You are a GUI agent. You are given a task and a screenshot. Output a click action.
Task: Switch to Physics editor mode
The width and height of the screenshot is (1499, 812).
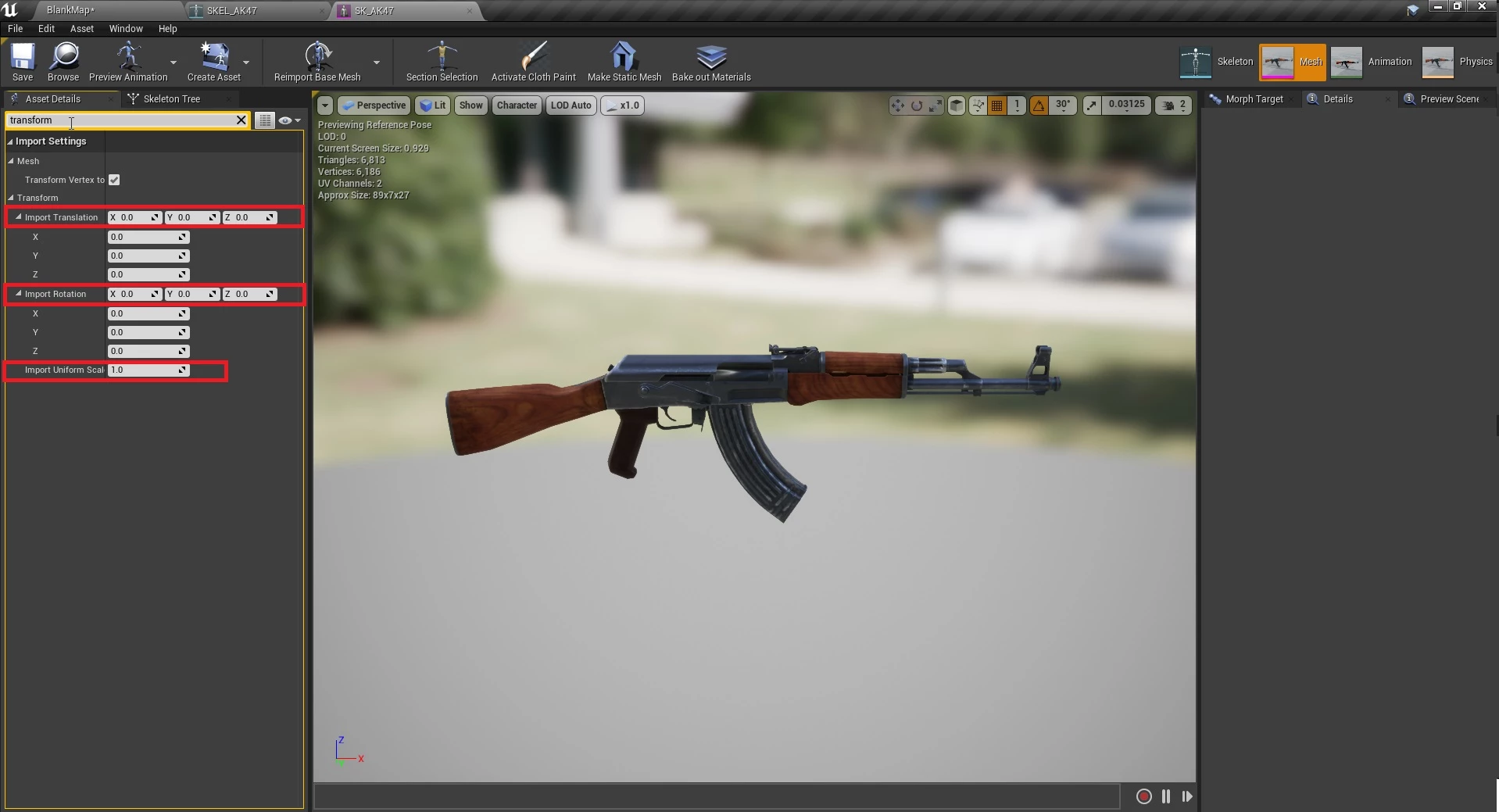coord(1457,62)
